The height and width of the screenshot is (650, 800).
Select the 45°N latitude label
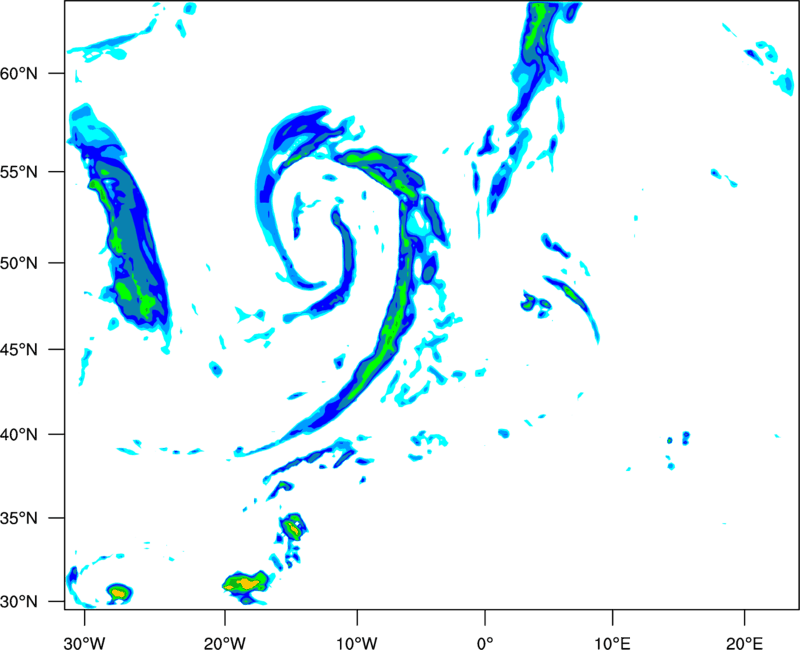point(19,349)
